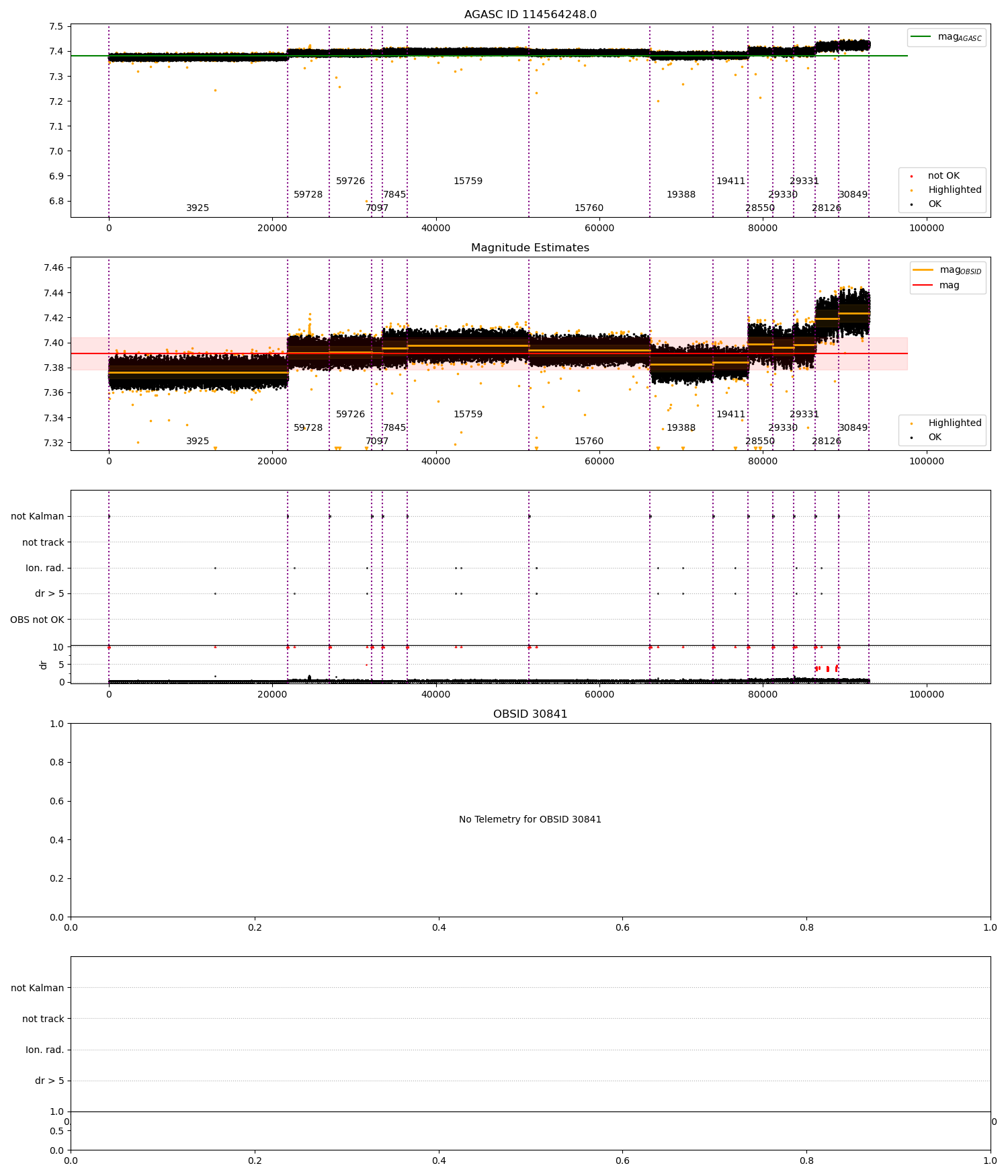
Task: Click label 19388 in the Magnitude Estimates plot
Action: pos(681,428)
